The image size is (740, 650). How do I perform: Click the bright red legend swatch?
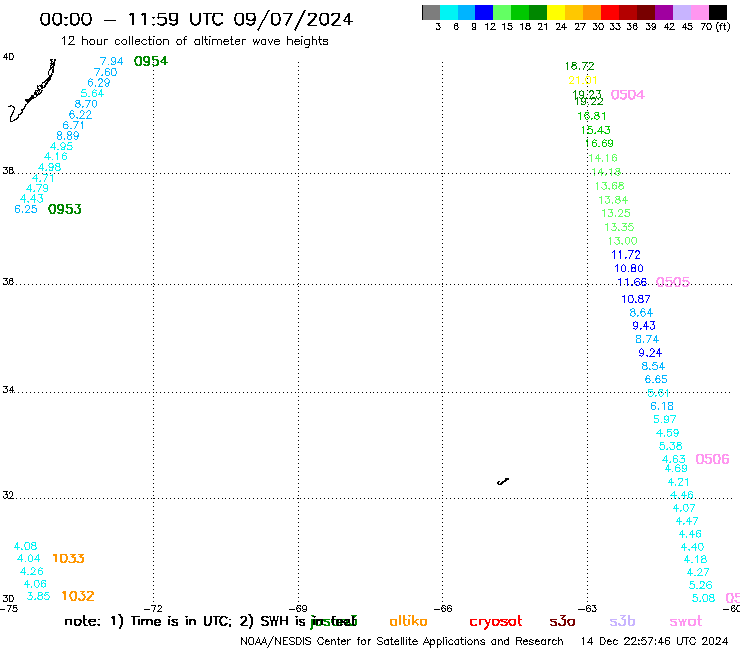(610, 12)
